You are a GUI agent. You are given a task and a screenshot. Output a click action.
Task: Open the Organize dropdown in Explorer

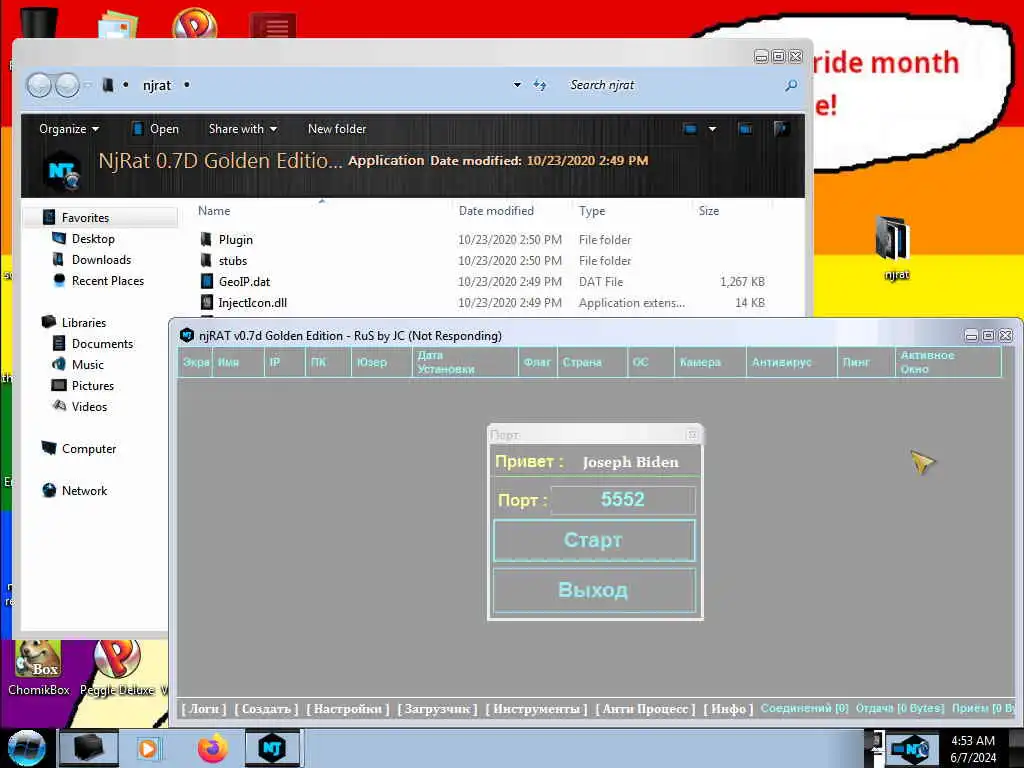pyautogui.click(x=69, y=129)
